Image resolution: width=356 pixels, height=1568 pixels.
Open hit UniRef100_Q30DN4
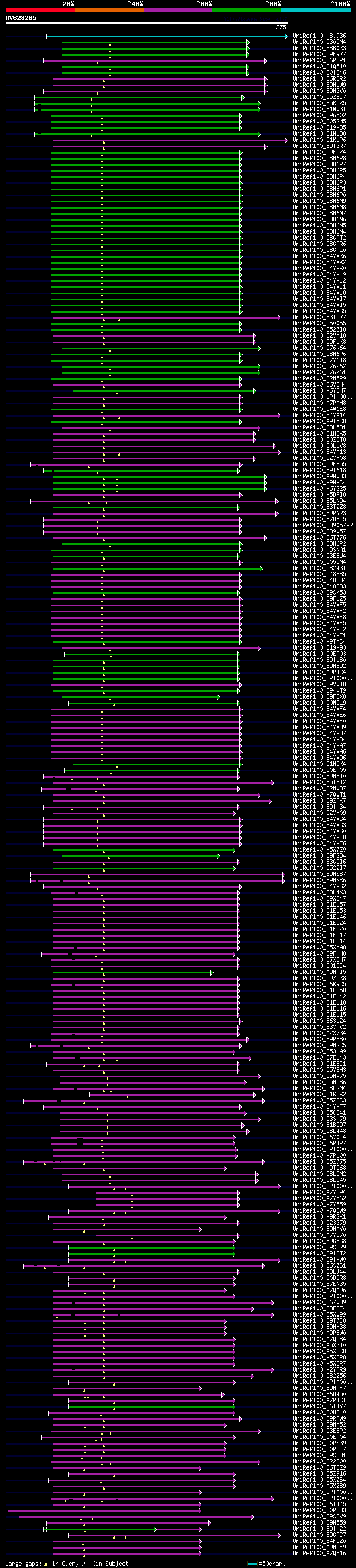point(319,42)
